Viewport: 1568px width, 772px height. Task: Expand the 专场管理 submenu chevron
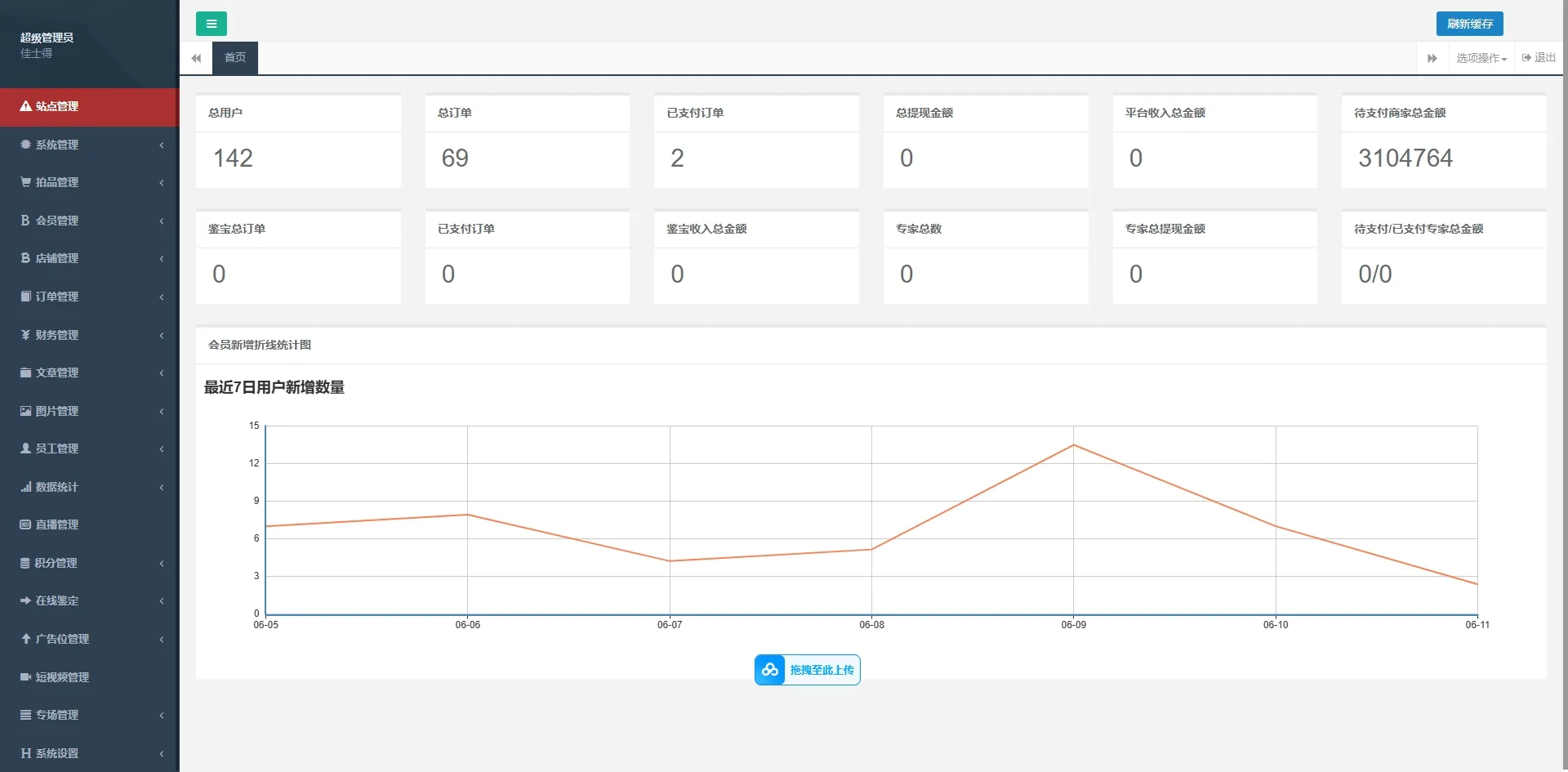[x=162, y=715]
